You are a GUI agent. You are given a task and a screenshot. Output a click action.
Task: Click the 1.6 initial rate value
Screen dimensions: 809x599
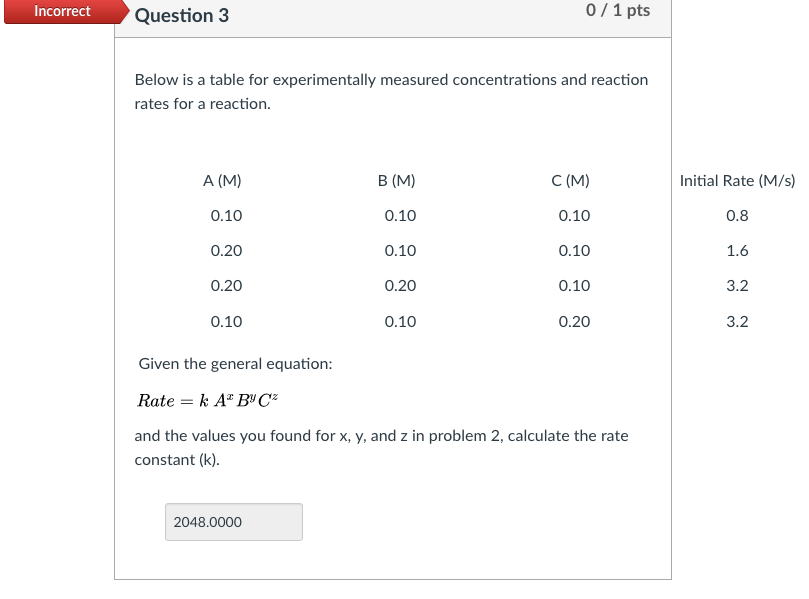(738, 250)
